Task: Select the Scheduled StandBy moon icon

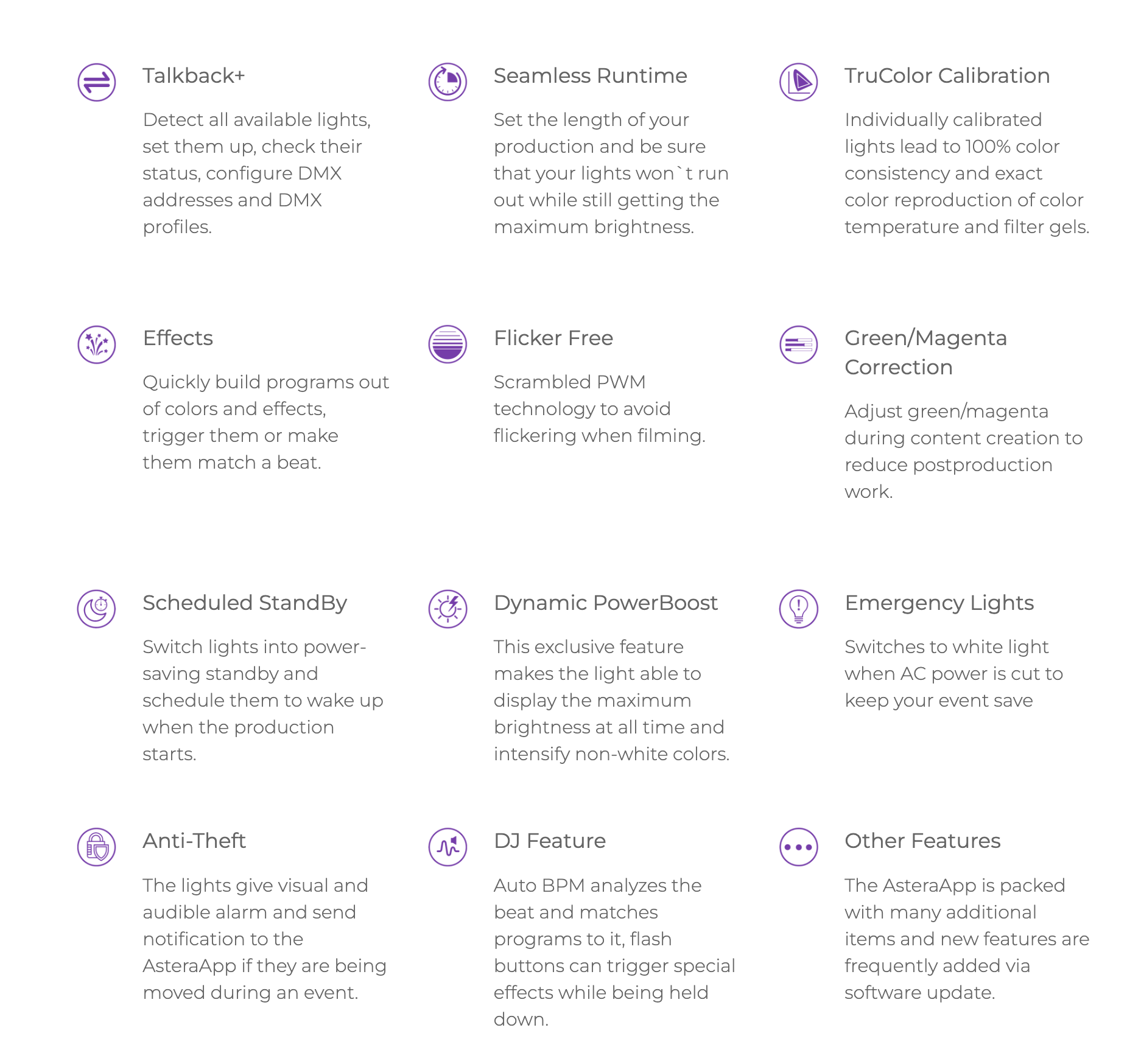Action: pos(97,609)
